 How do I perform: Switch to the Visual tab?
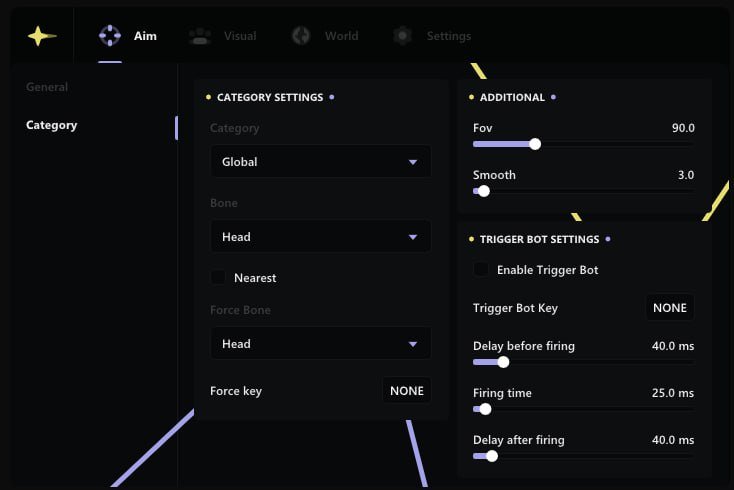click(240, 36)
